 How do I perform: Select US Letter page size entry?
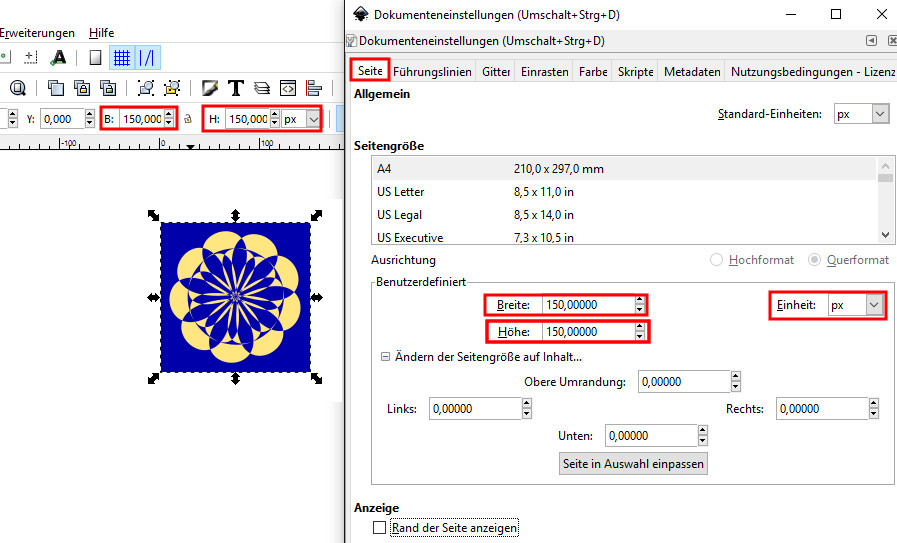(x=401, y=192)
